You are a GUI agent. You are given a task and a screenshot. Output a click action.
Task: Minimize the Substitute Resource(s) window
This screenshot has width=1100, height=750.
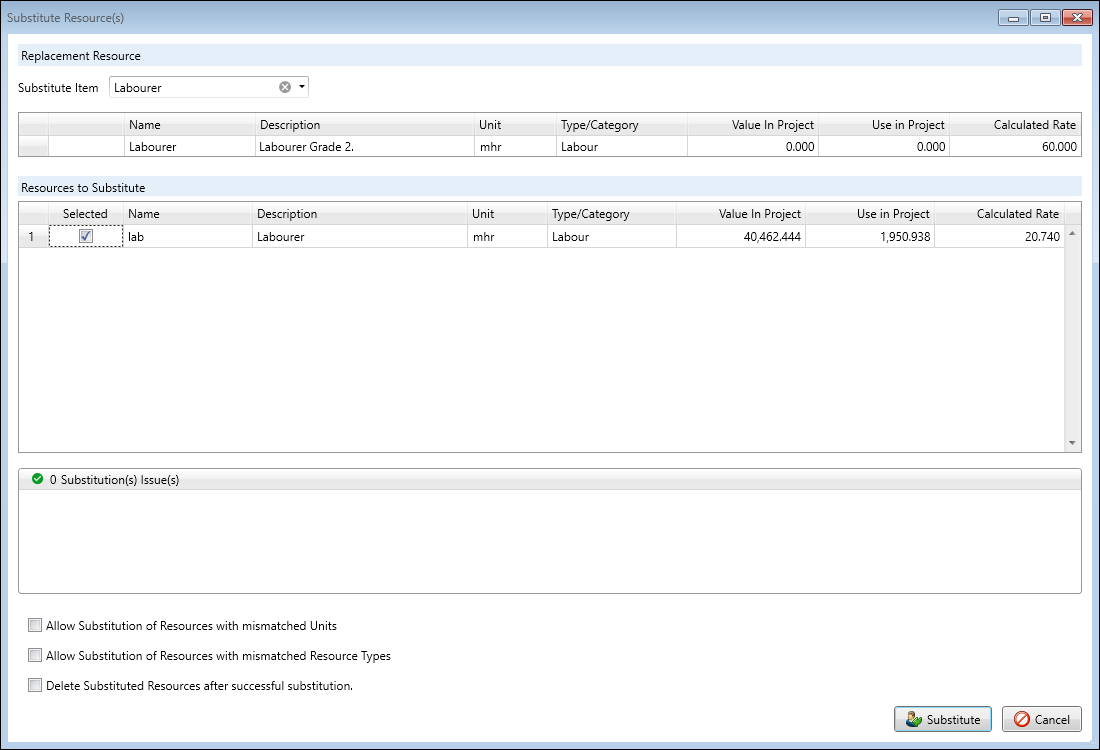(1015, 18)
